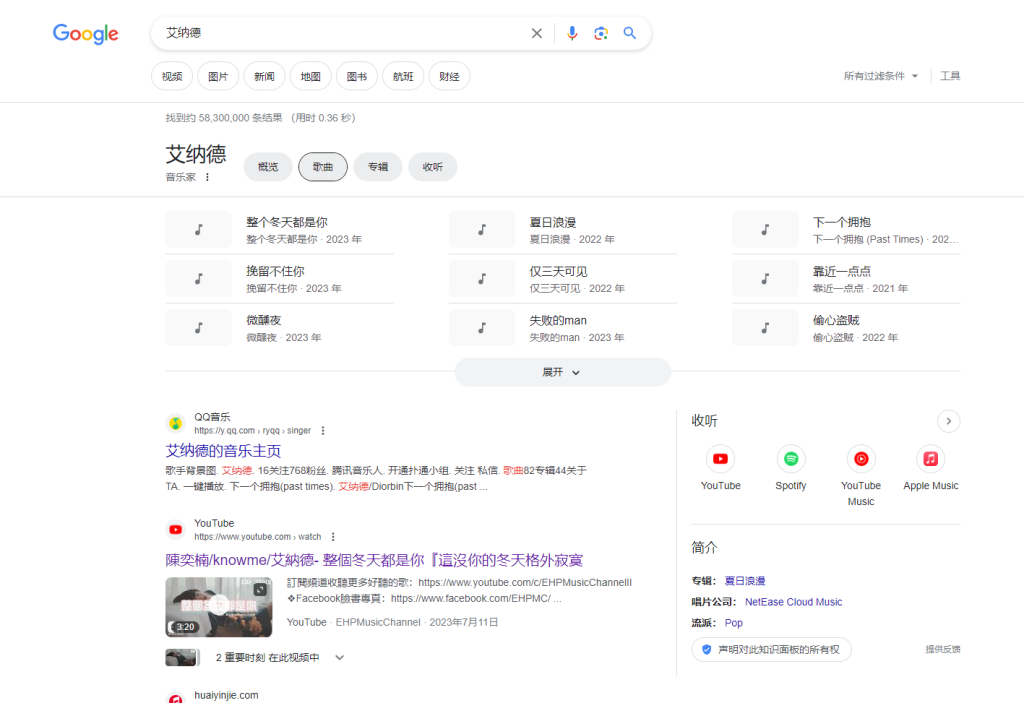Listen on YouTube Music

click(x=861, y=476)
